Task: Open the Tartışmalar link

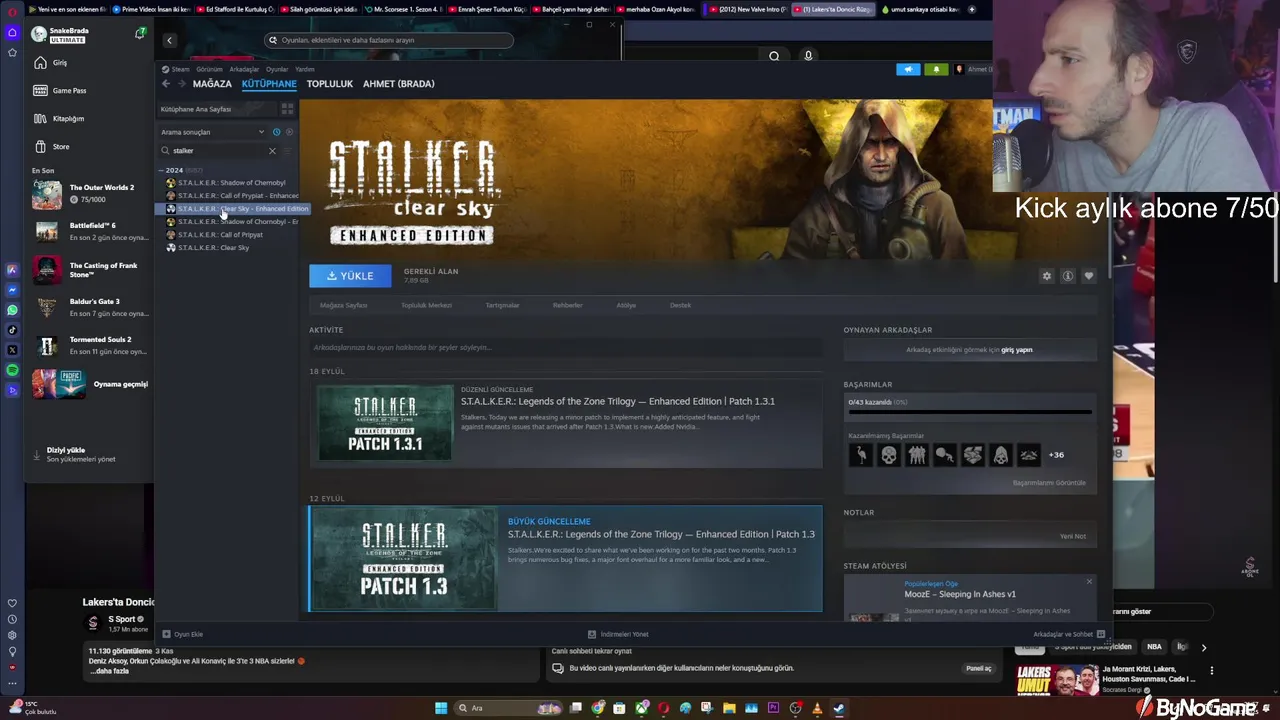Action: (502, 305)
